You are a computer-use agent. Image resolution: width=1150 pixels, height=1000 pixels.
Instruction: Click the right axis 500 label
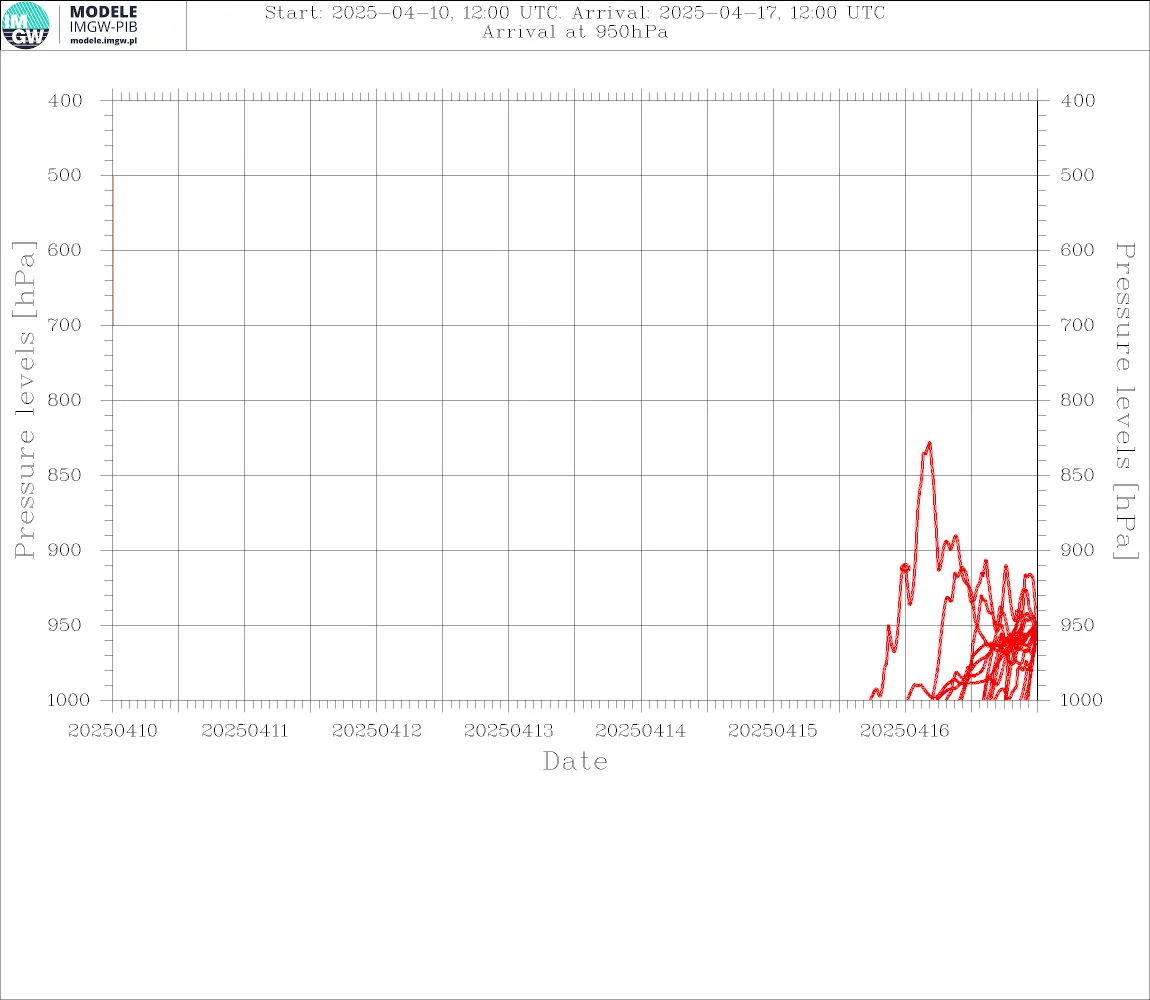point(1077,175)
